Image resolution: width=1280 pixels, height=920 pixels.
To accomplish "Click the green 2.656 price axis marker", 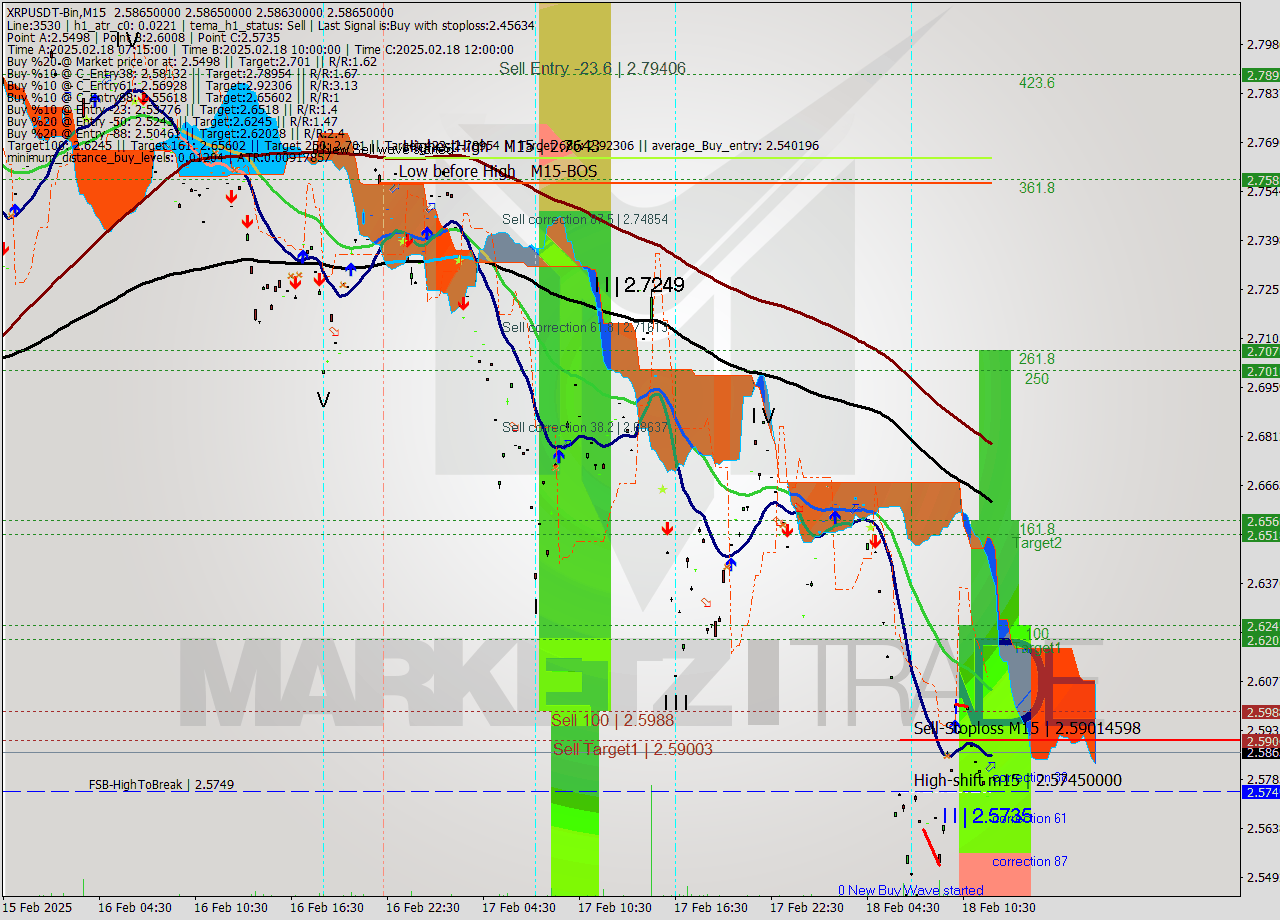I will tap(1260, 521).
